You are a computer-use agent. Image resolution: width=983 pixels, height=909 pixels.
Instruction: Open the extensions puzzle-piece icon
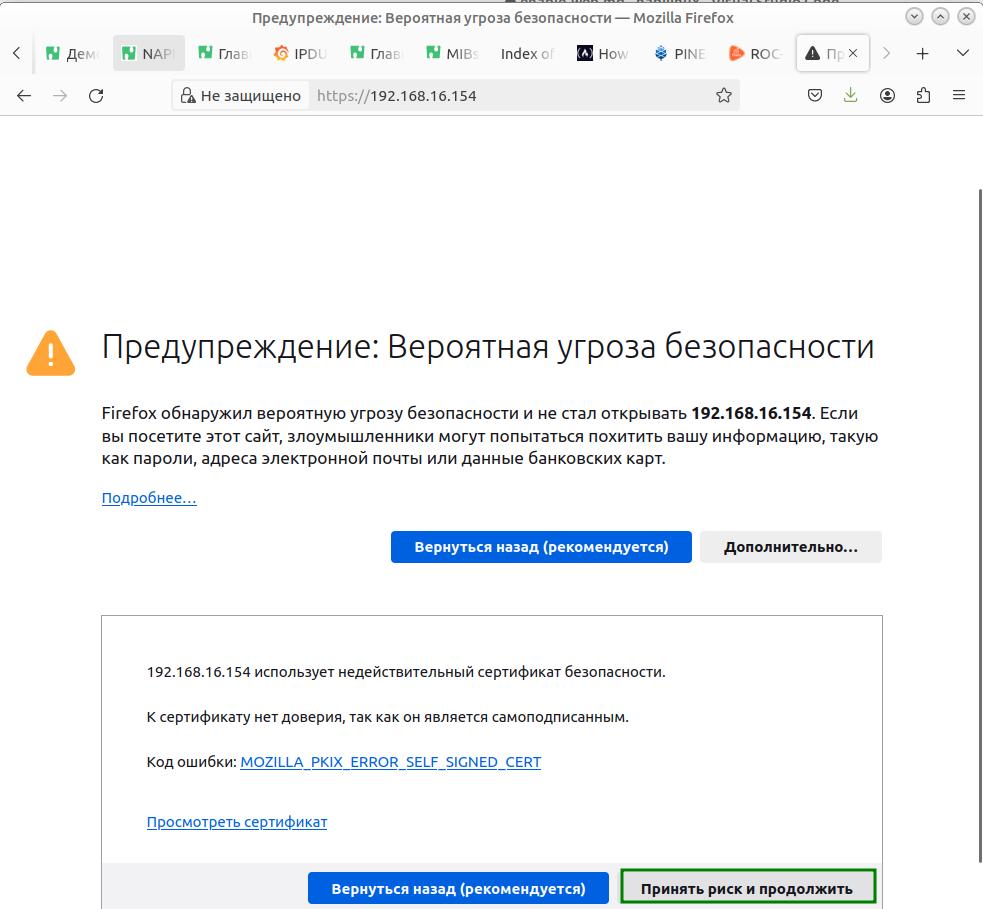pyautogui.click(x=922, y=95)
